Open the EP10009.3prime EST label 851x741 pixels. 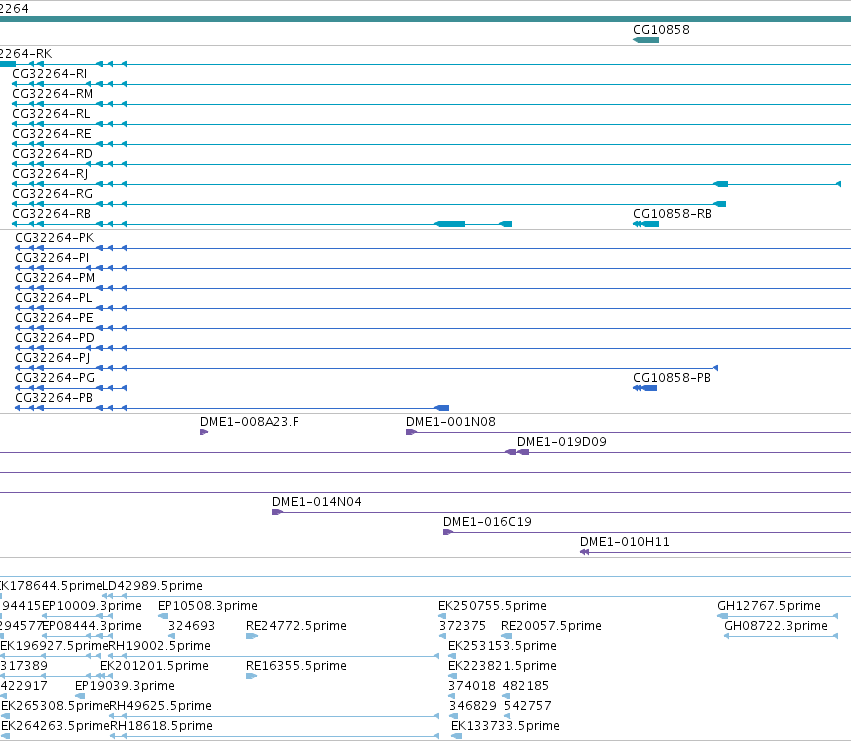92,606
